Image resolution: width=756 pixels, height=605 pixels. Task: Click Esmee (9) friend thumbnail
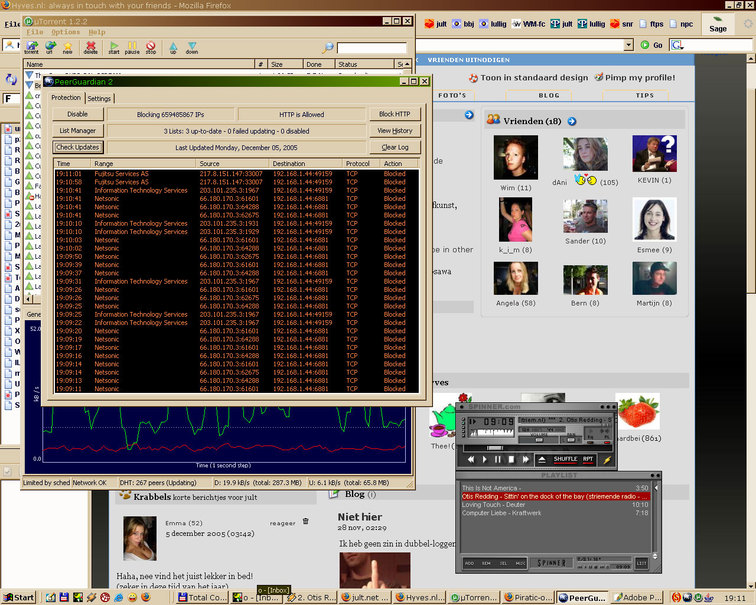(x=654, y=219)
